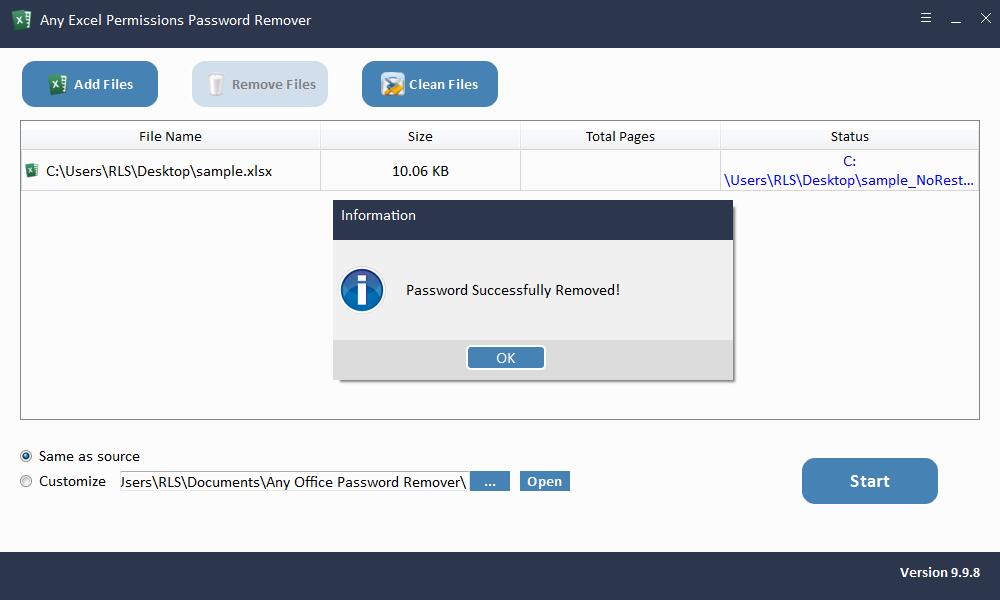Screen dimensions: 1000x600
Task: Click the trash icon on Remove Files button
Action: [x=214, y=84]
